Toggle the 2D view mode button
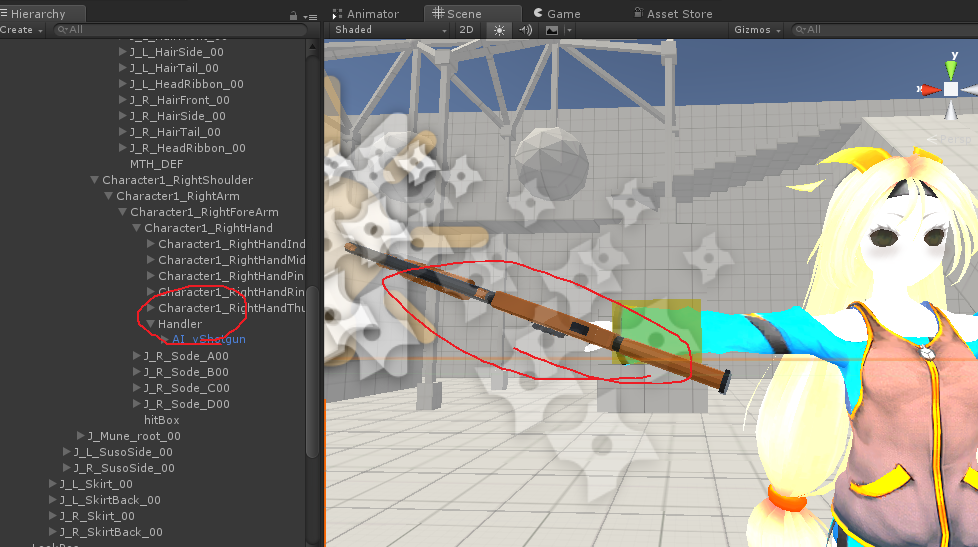This screenshot has width=978, height=547. tap(466, 30)
